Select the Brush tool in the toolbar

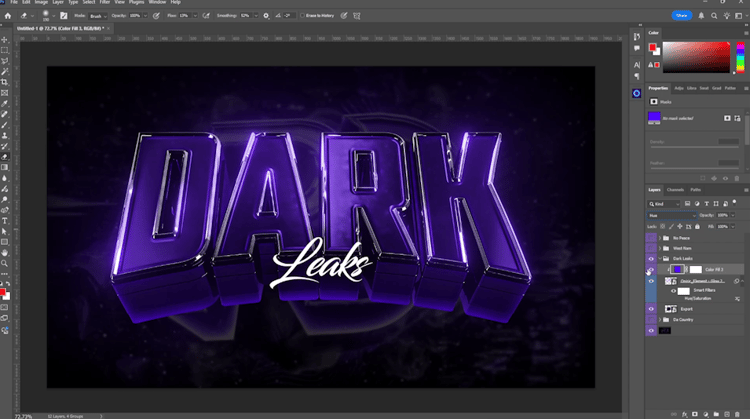pos(5,125)
